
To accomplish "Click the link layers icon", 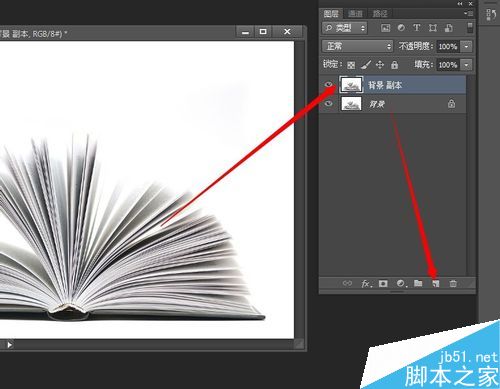I will click(x=347, y=284).
